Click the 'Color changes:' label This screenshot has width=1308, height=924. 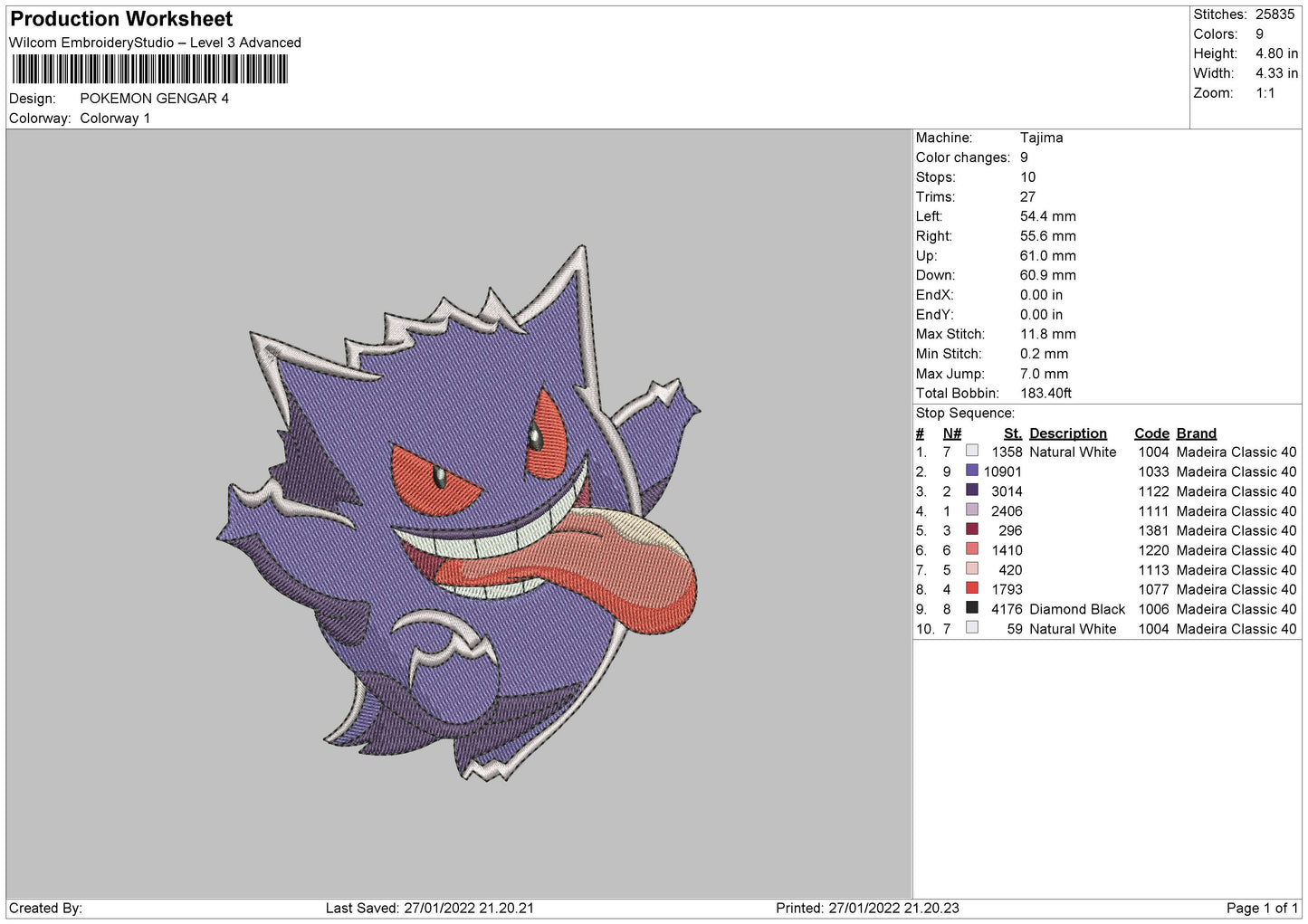point(962,157)
